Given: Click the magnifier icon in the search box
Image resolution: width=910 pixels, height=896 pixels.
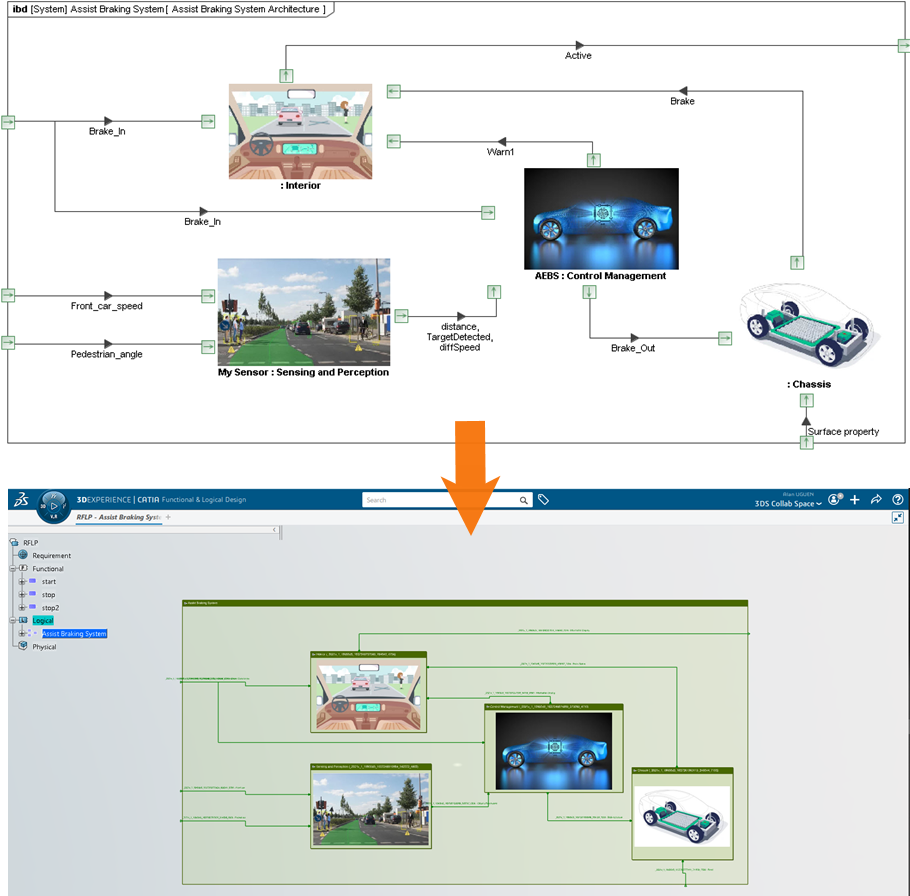Looking at the screenshot, I should click(x=523, y=500).
